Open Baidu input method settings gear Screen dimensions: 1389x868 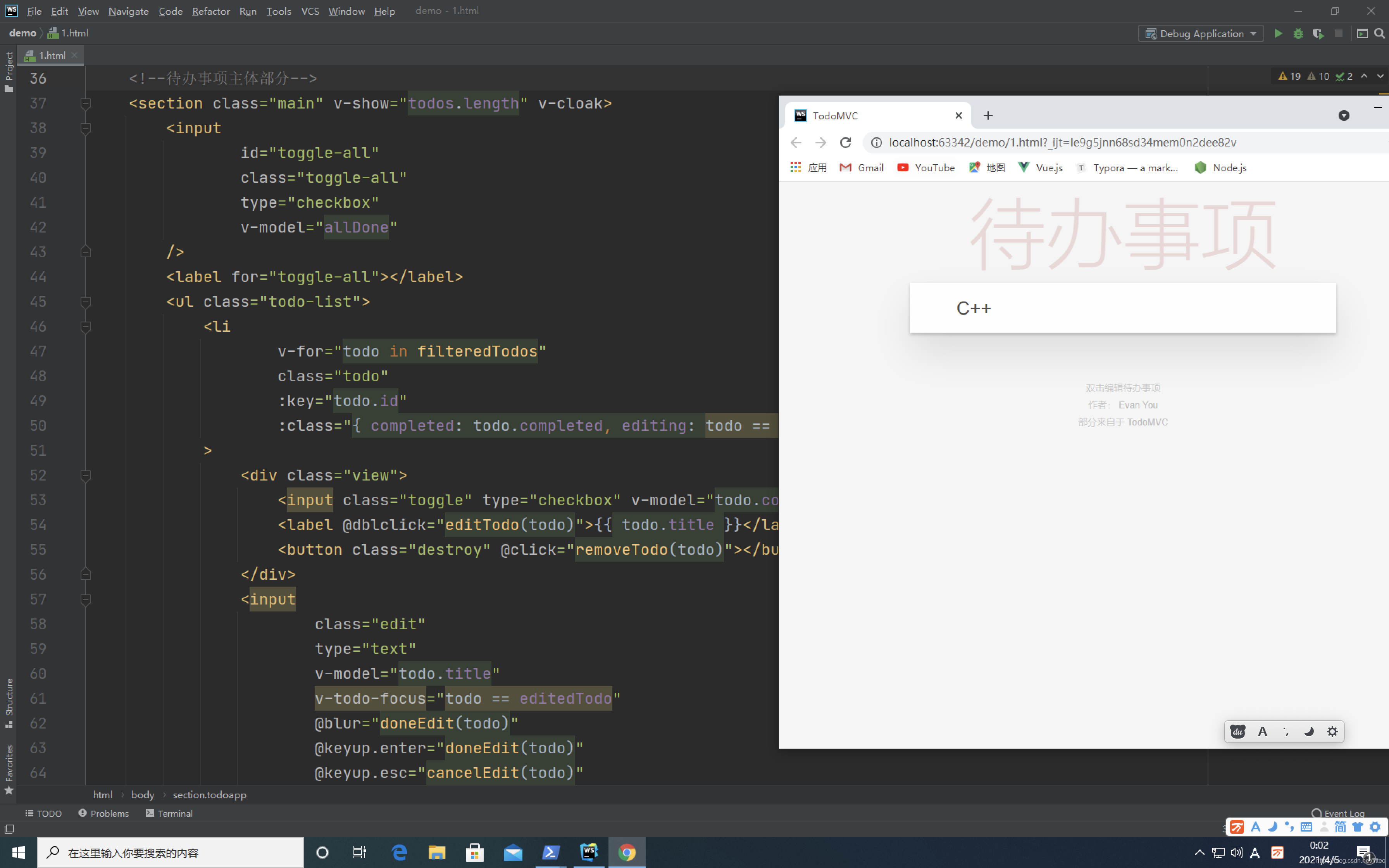click(x=1332, y=731)
